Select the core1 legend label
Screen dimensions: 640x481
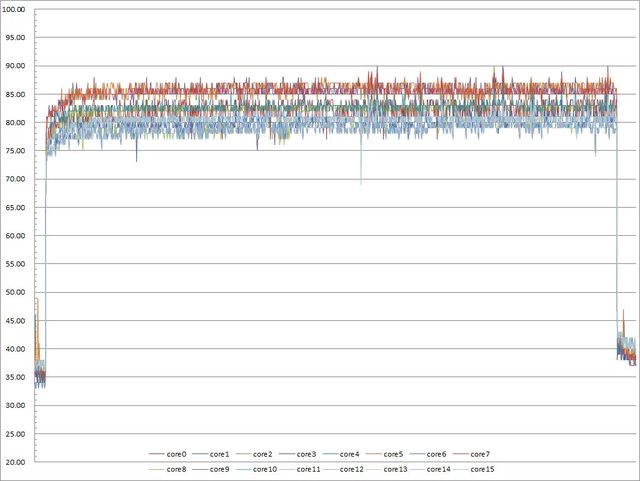222,455
